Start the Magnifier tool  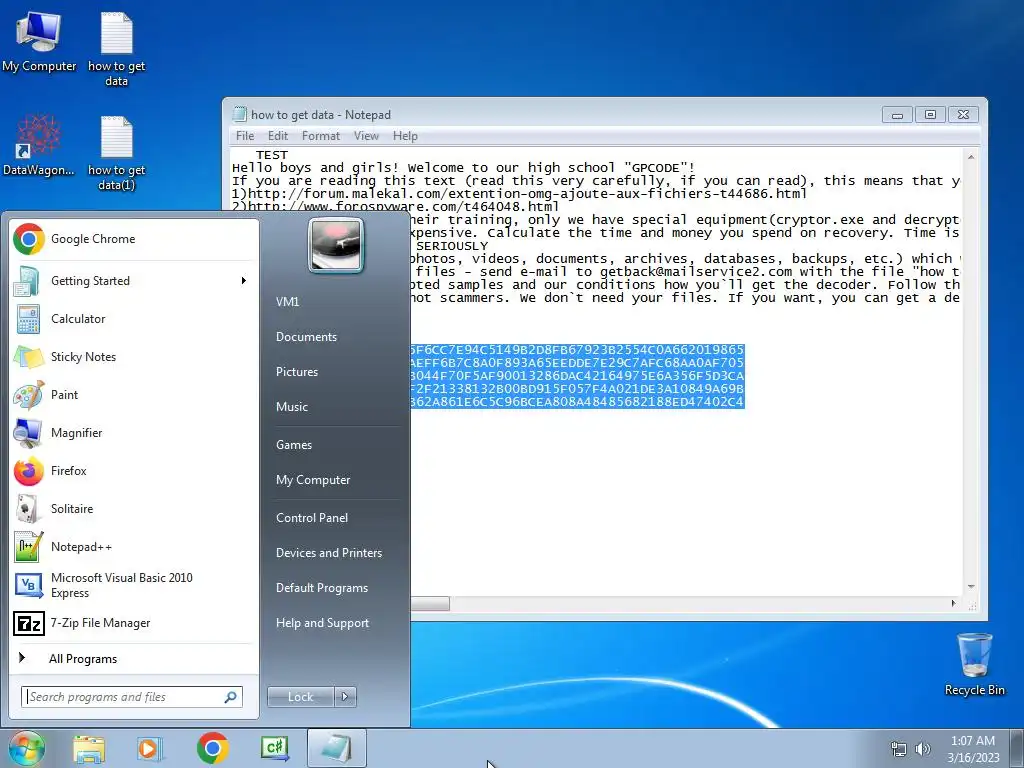point(134,432)
